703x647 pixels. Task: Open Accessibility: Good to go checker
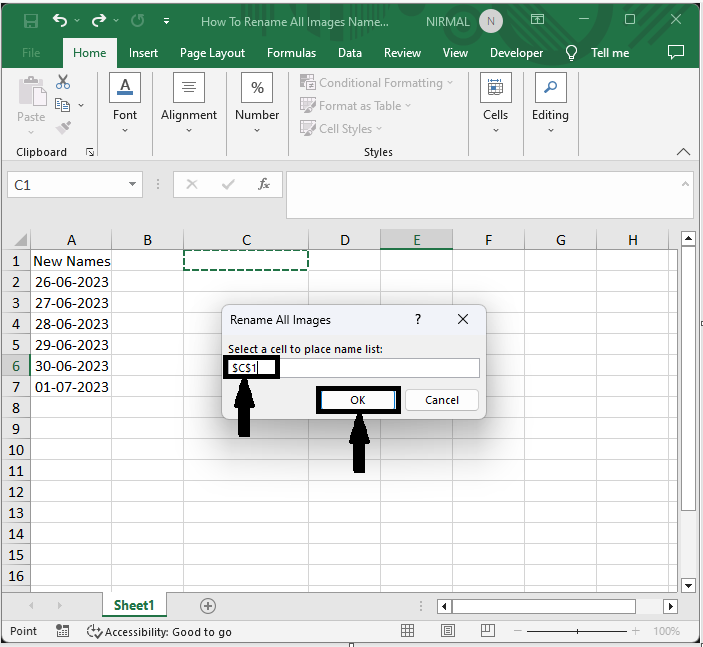(x=159, y=631)
